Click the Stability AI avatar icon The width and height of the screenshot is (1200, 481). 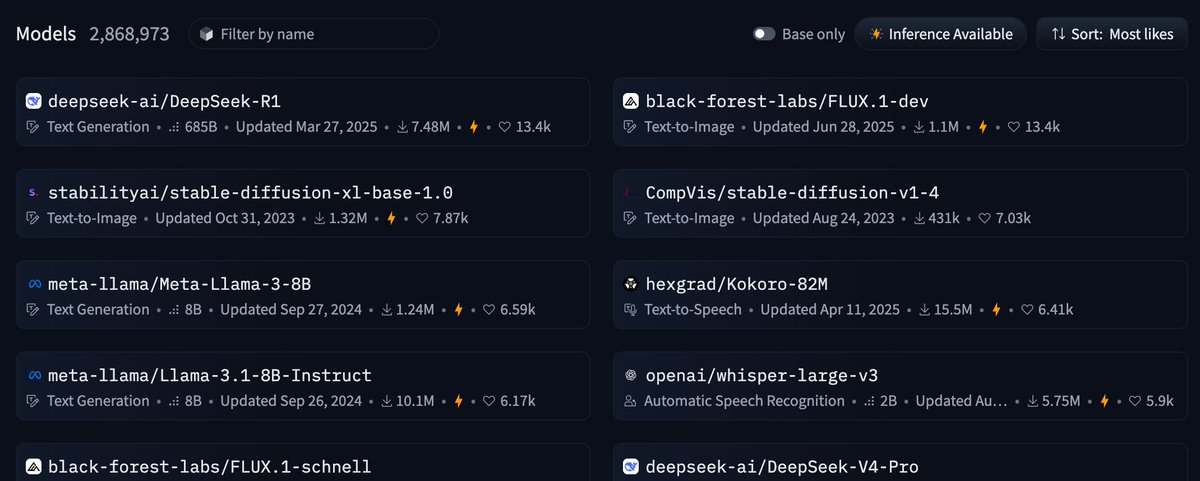click(x=33, y=192)
